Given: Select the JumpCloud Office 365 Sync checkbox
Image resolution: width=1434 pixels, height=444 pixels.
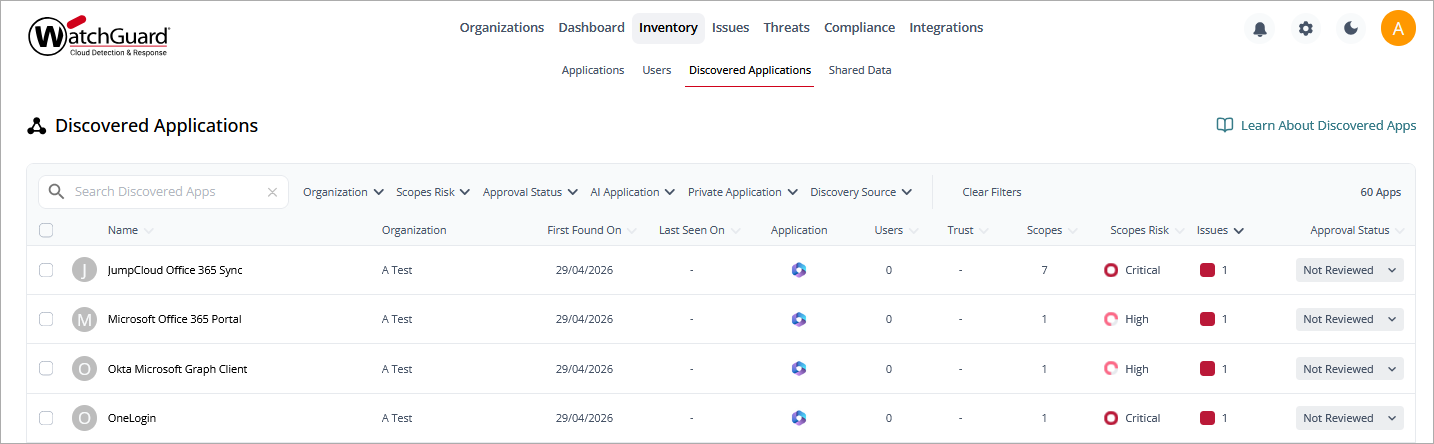Looking at the screenshot, I should (46, 270).
